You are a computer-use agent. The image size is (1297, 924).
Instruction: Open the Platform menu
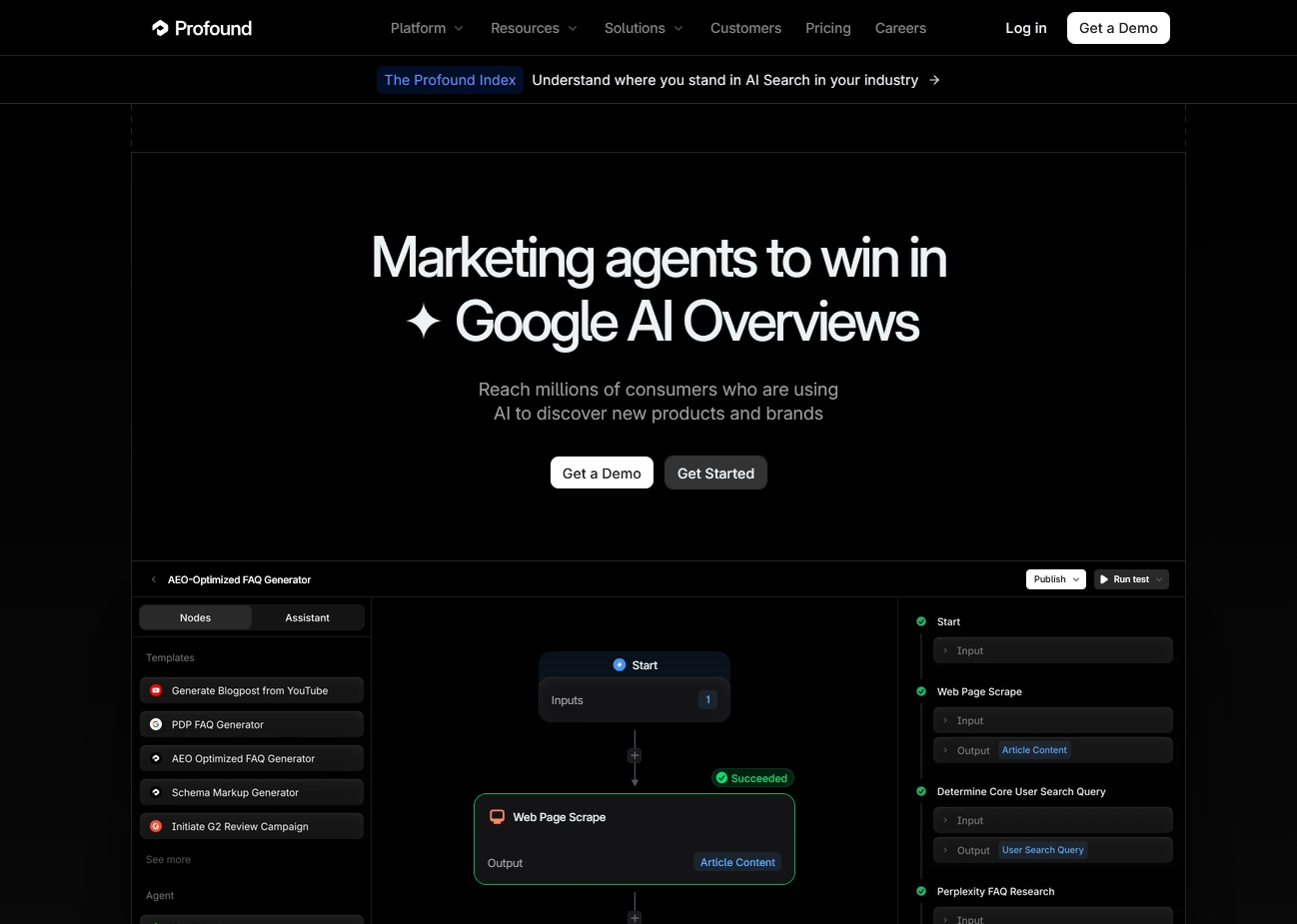point(427,28)
